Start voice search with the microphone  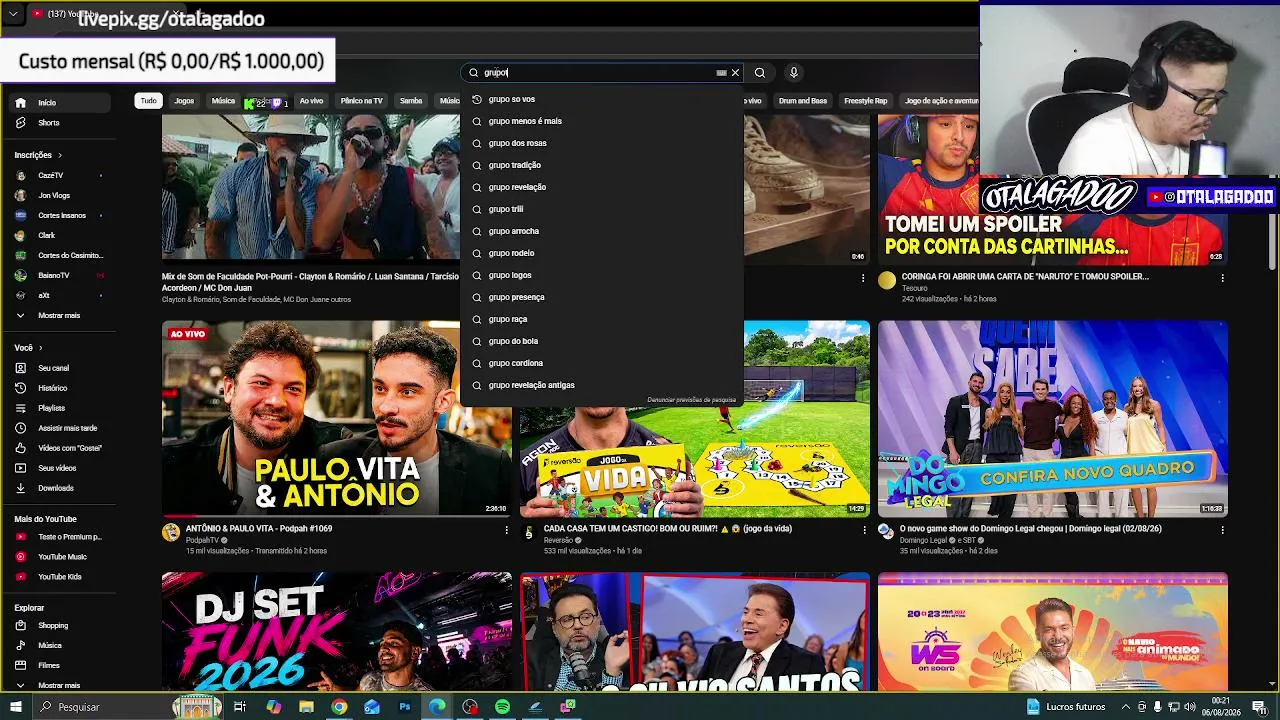point(794,73)
